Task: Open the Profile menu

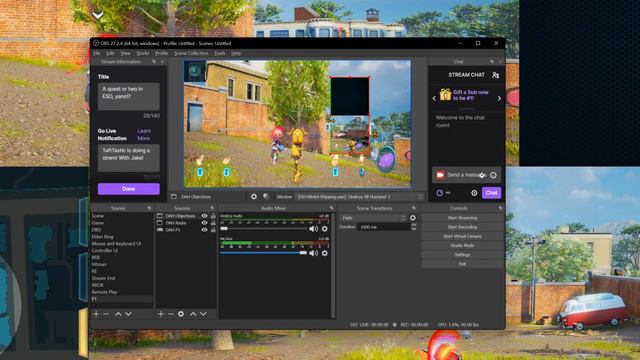Action: point(161,53)
